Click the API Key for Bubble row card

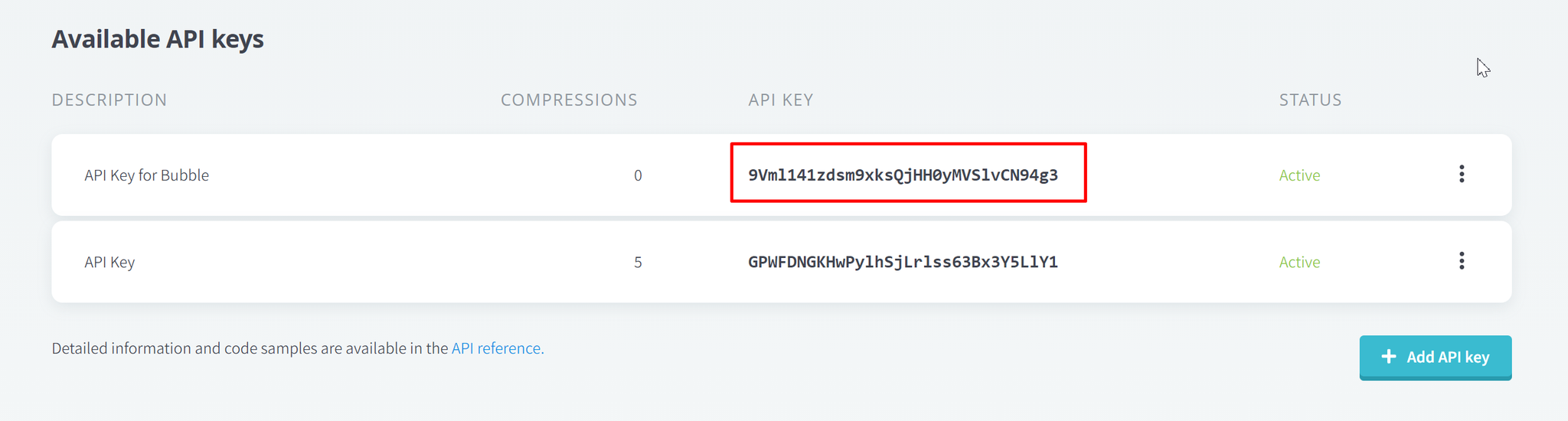(x=781, y=175)
